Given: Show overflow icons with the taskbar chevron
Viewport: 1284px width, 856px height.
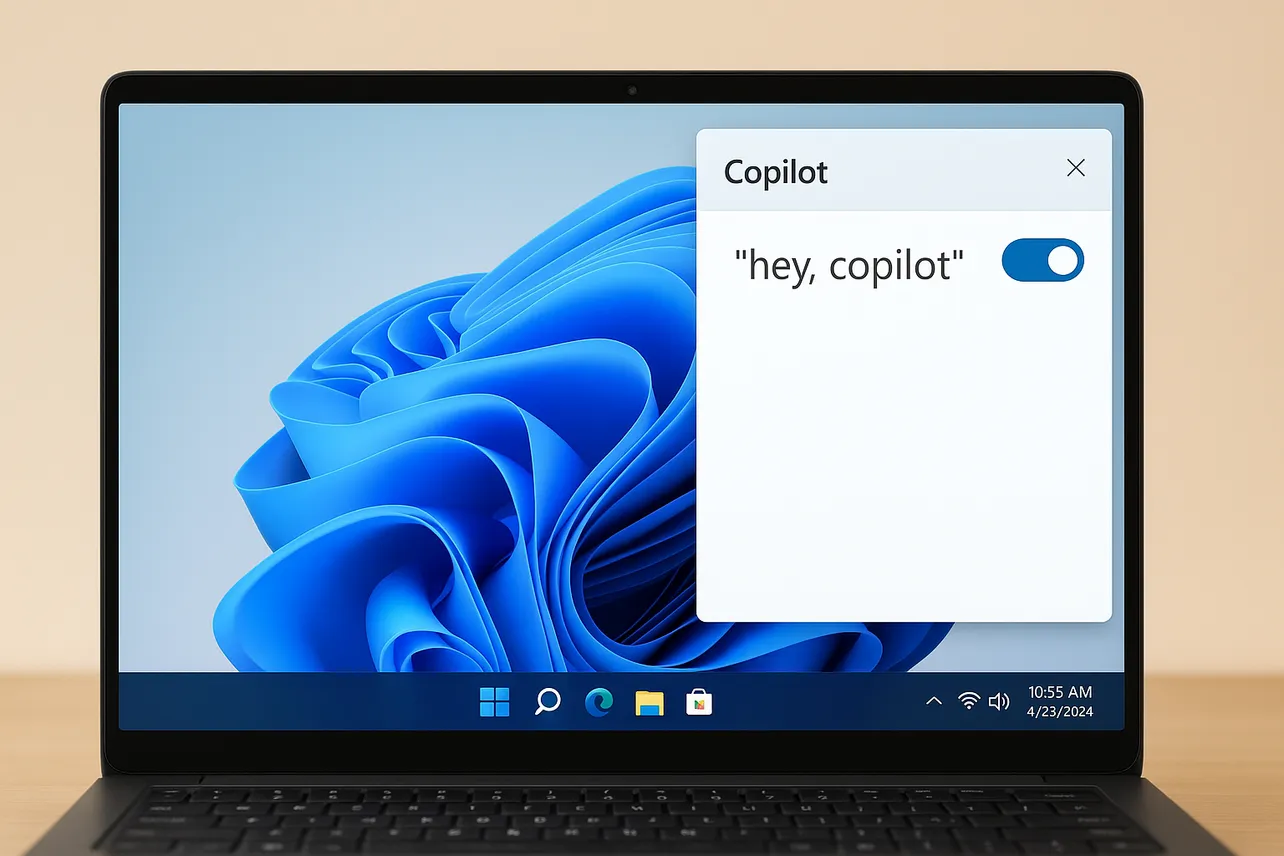Looking at the screenshot, I should (934, 701).
